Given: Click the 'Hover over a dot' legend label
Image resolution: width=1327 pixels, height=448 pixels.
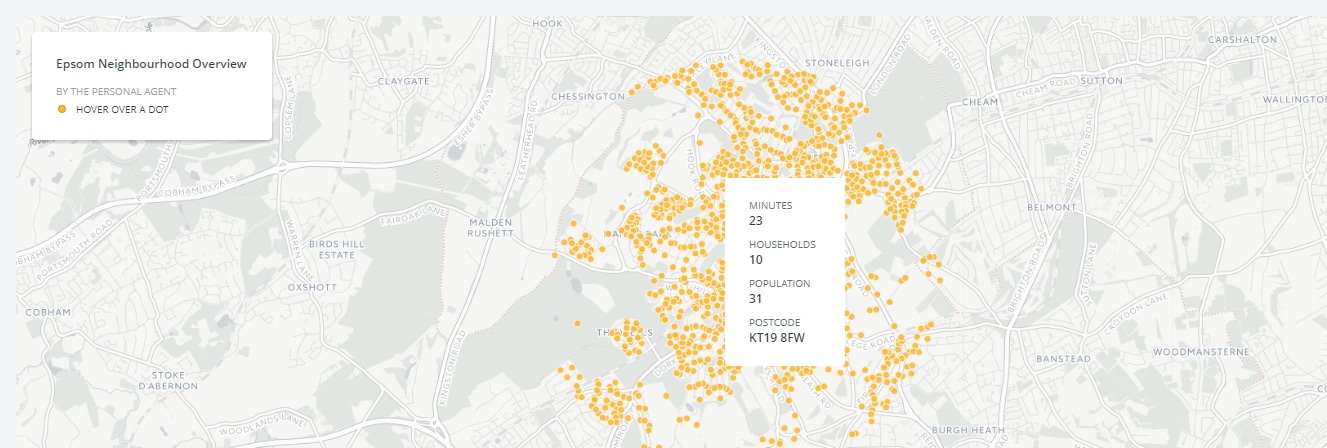Looking at the screenshot, I should click(x=122, y=108).
